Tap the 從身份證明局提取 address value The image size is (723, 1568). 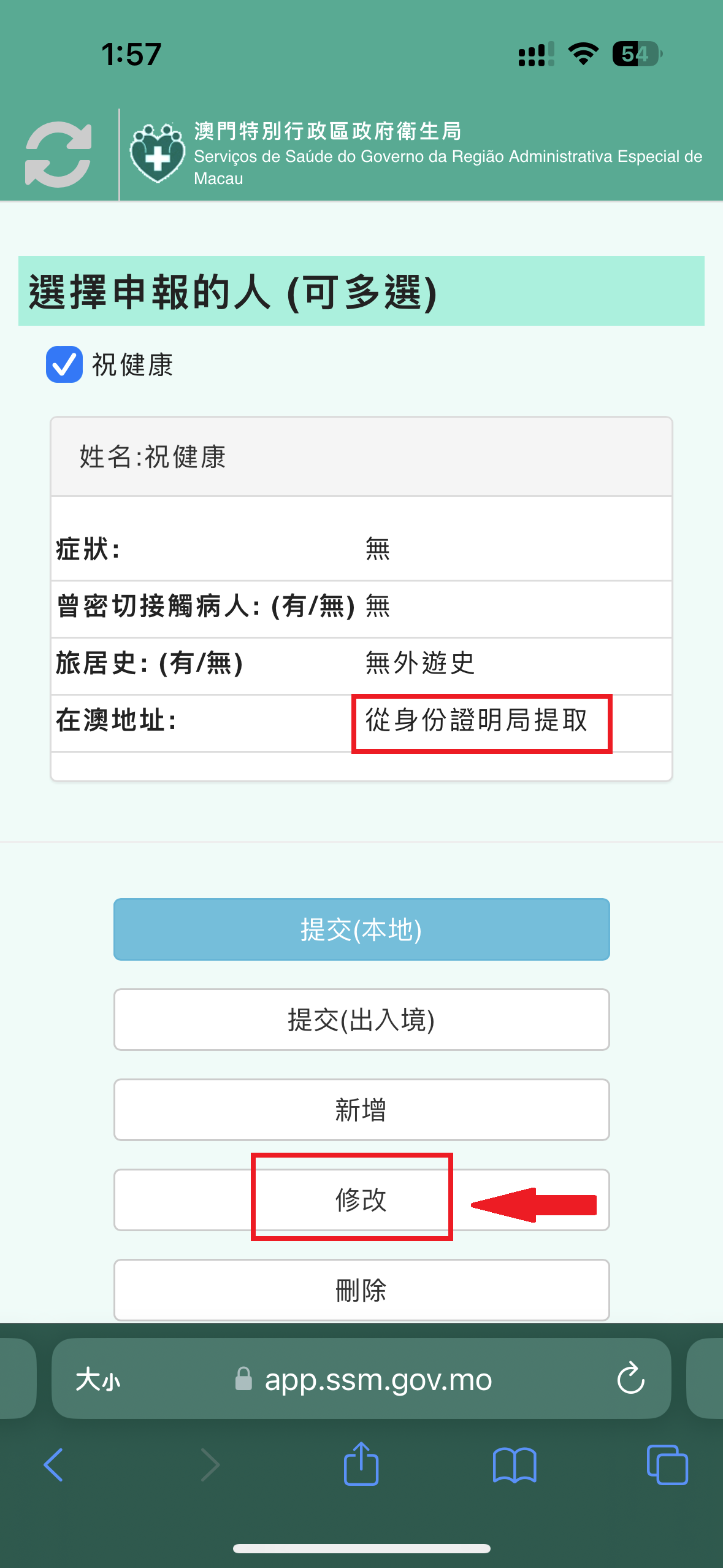pos(476,721)
